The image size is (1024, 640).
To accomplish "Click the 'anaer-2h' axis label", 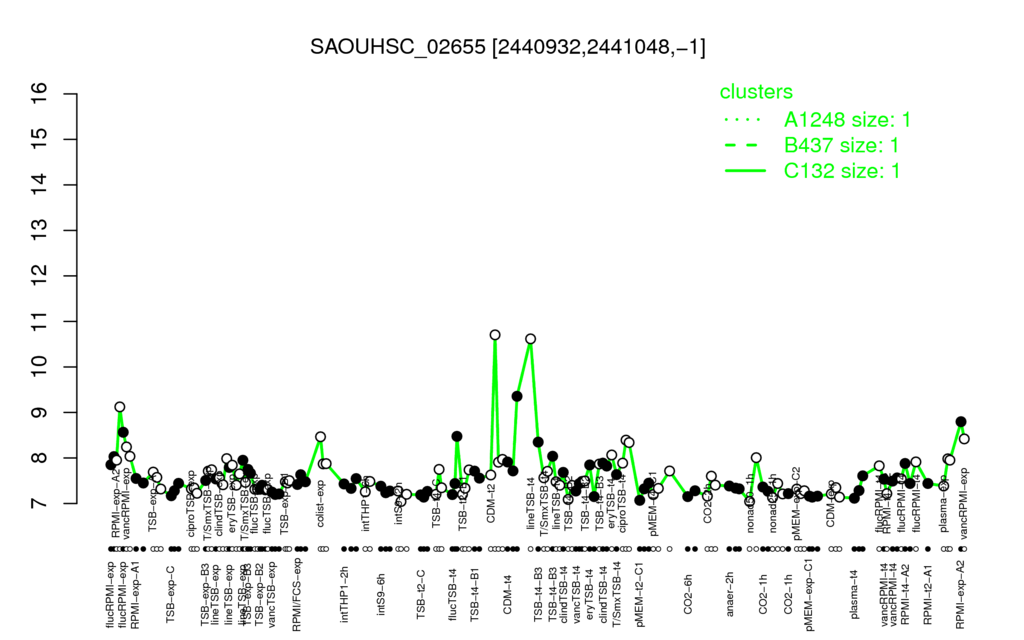I will click(x=730, y=594).
